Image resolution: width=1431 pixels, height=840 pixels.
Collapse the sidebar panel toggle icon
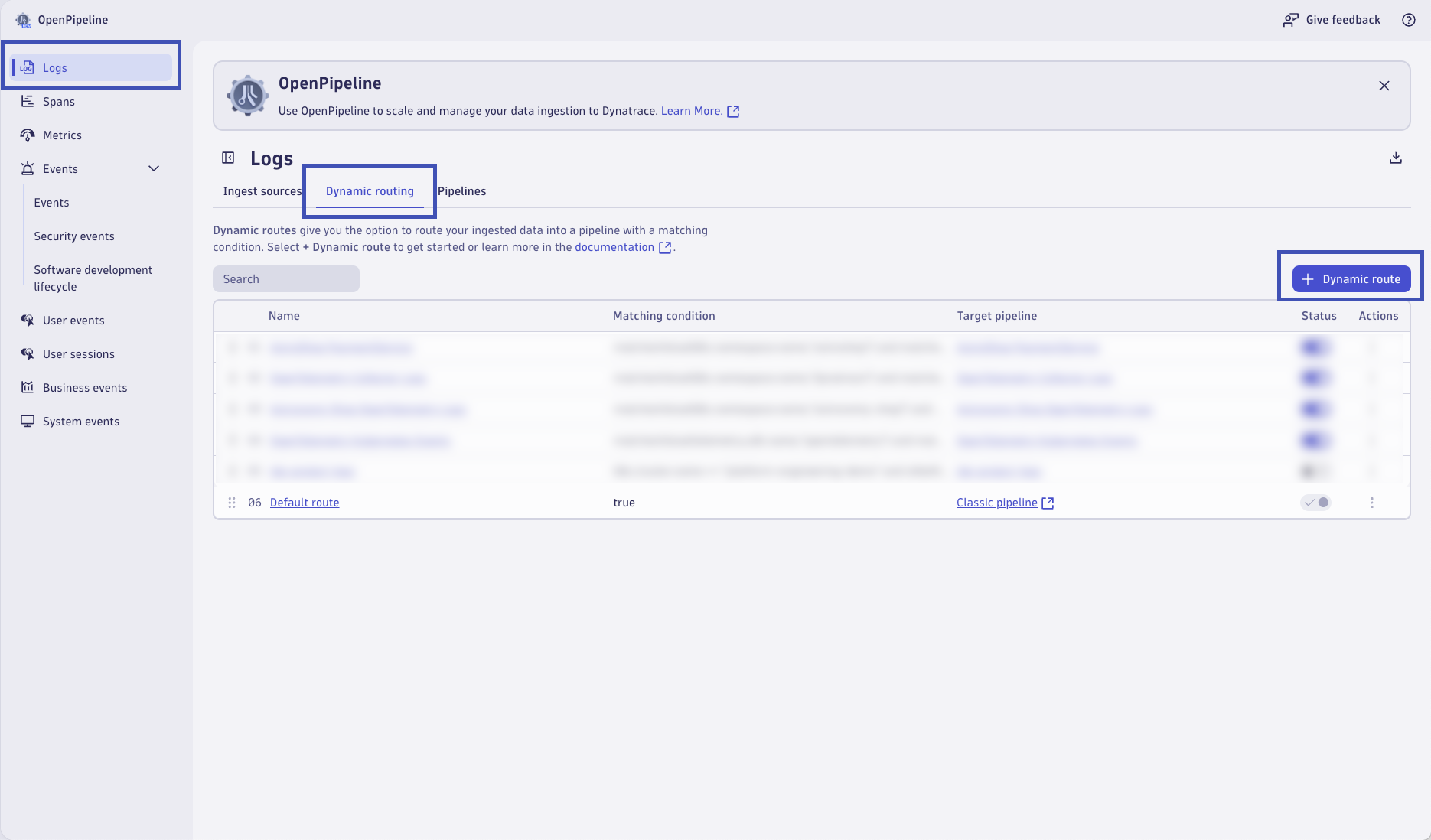tap(228, 158)
